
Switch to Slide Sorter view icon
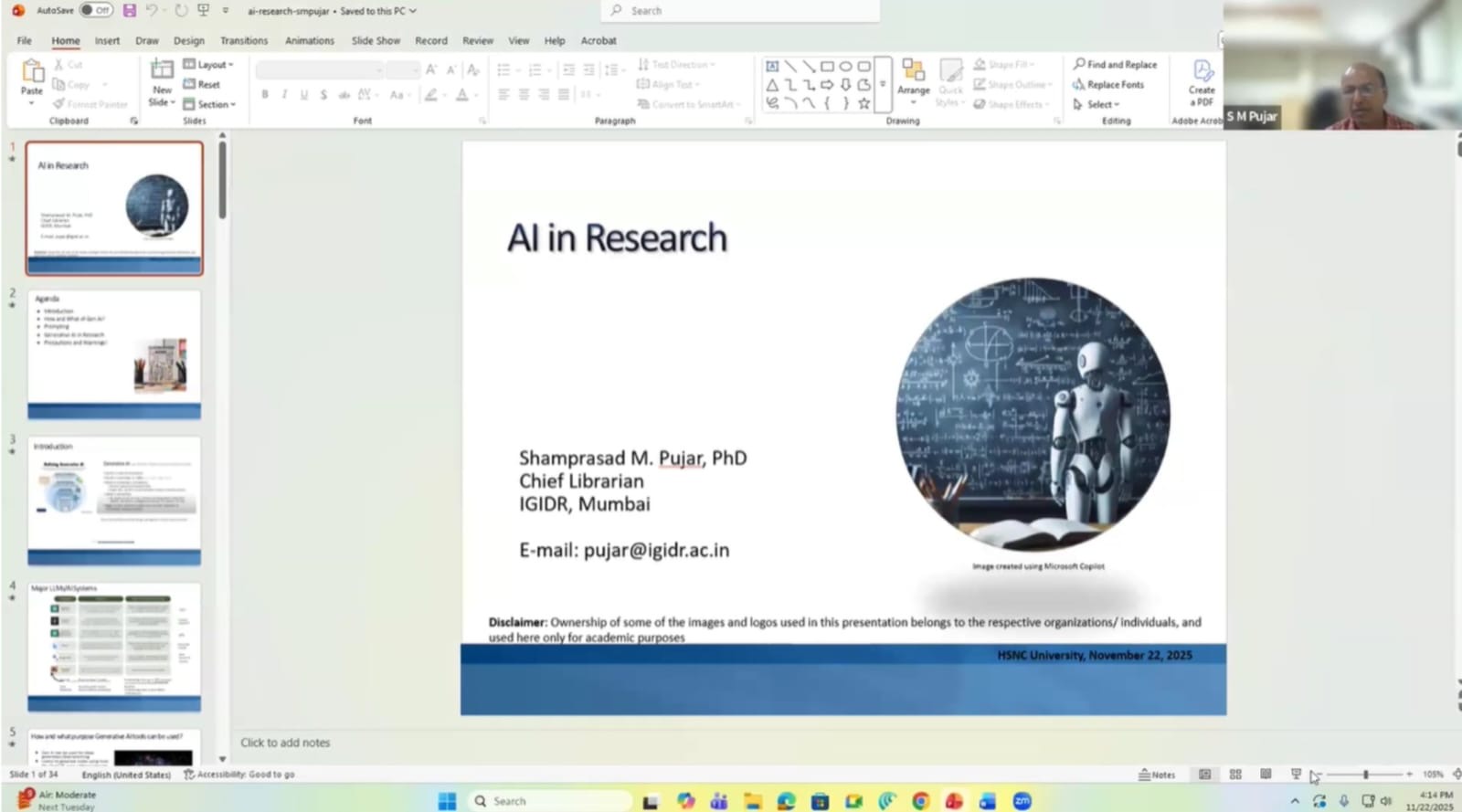(x=1235, y=775)
